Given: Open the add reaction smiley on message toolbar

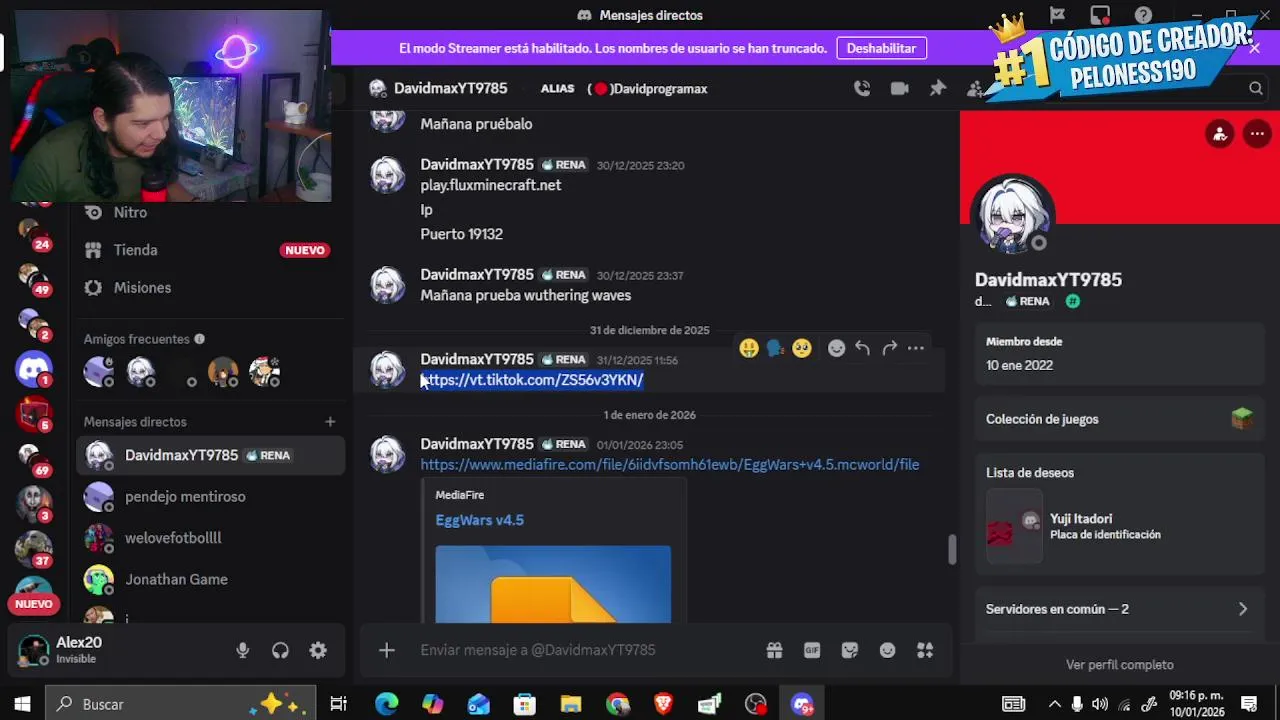Looking at the screenshot, I should (837, 348).
